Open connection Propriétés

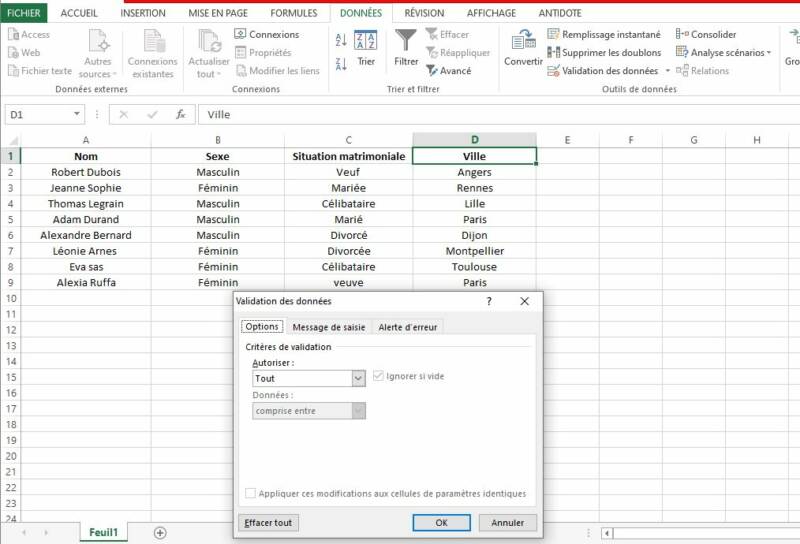tap(263, 53)
